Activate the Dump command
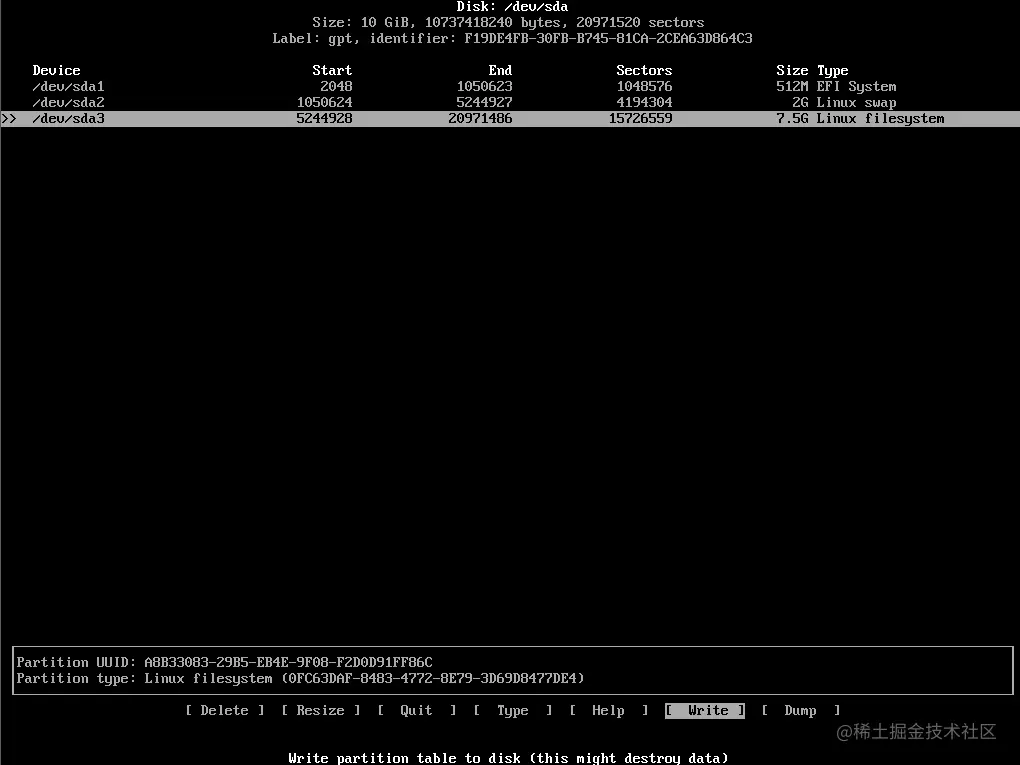The width and height of the screenshot is (1020, 765). tap(800, 710)
